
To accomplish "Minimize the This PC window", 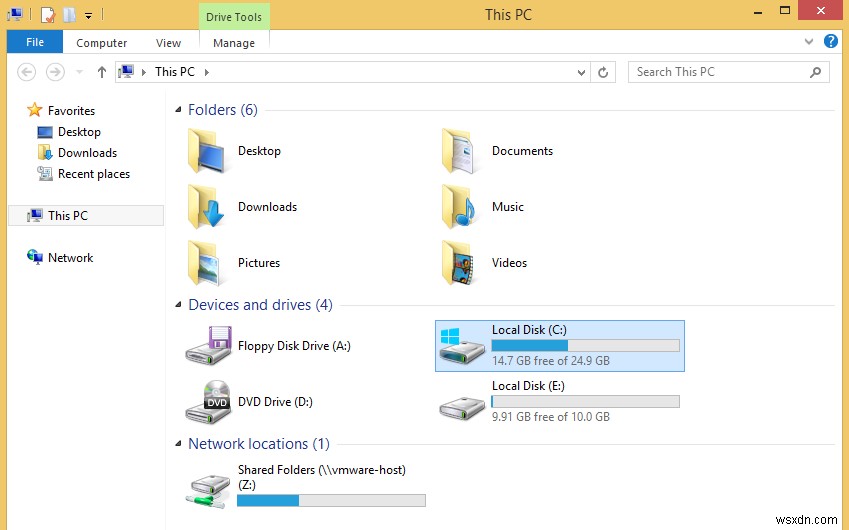I will (x=758, y=11).
